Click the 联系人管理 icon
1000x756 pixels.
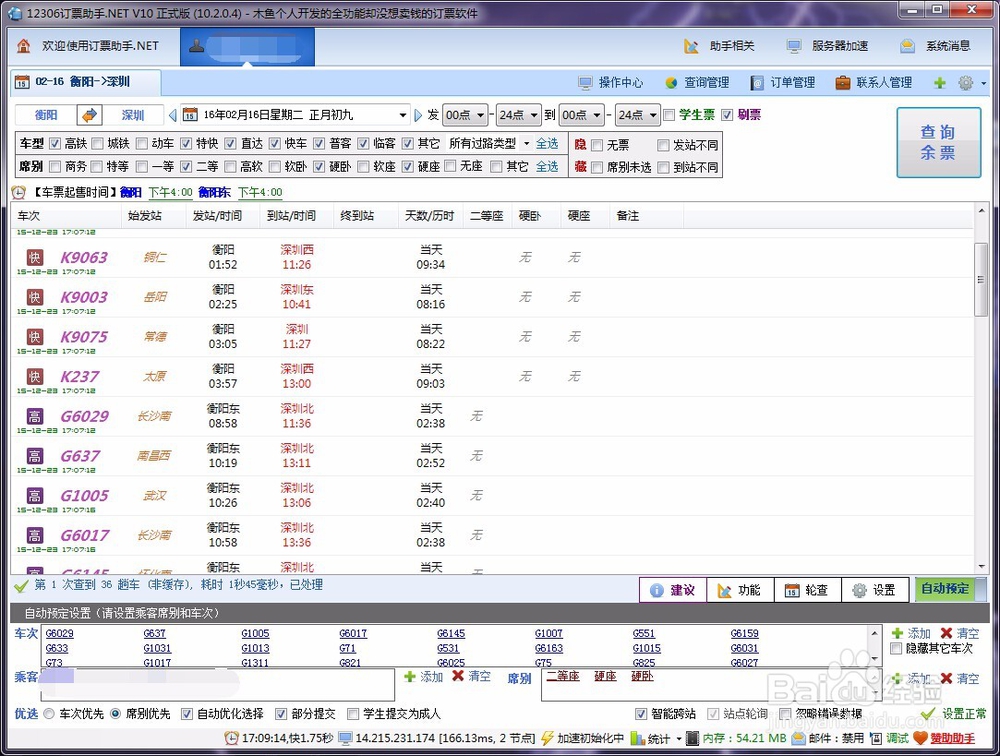(842, 83)
